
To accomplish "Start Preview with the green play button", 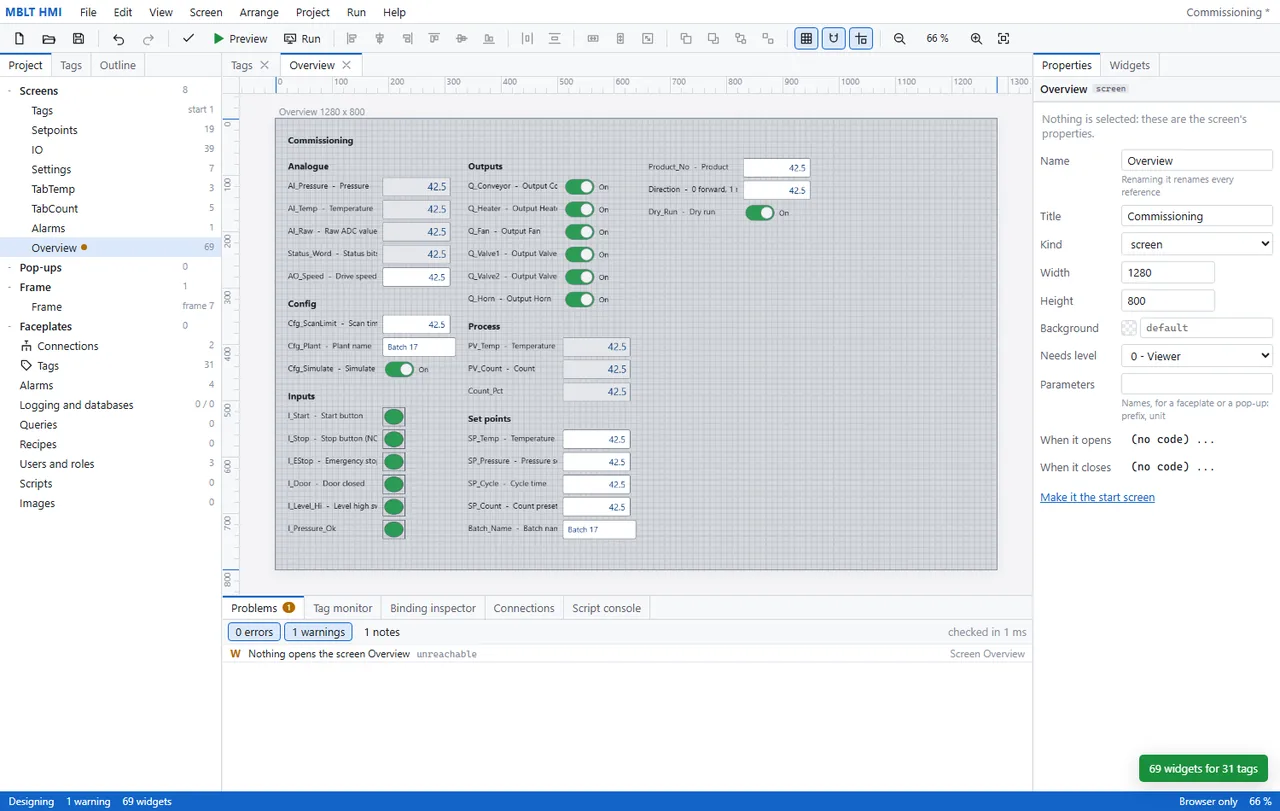I will [240, 39].
